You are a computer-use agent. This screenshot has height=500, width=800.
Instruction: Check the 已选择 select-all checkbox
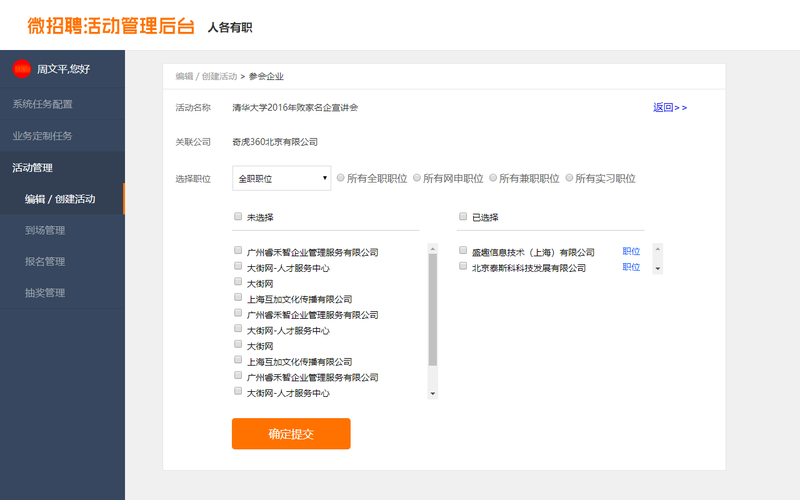click(x=463, y=216)
